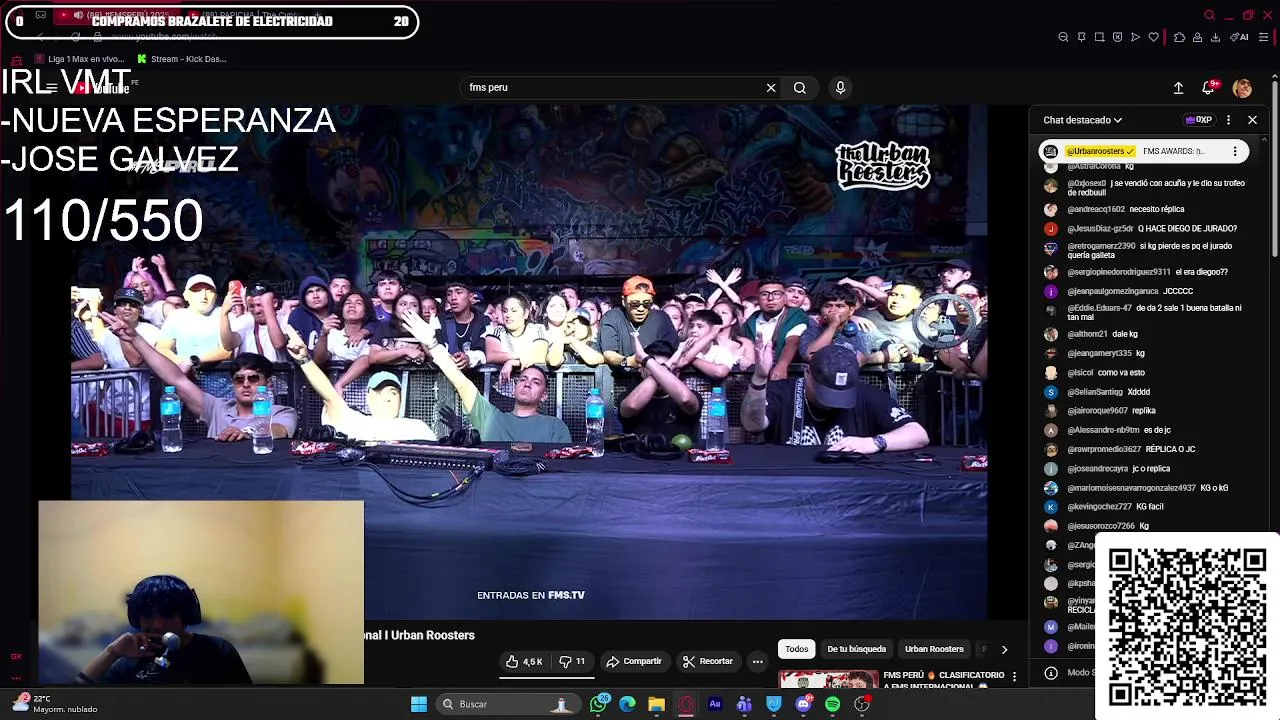Open YouTube notifications bell
The image size is (1280, 720).
click(x=1209, y=88)
